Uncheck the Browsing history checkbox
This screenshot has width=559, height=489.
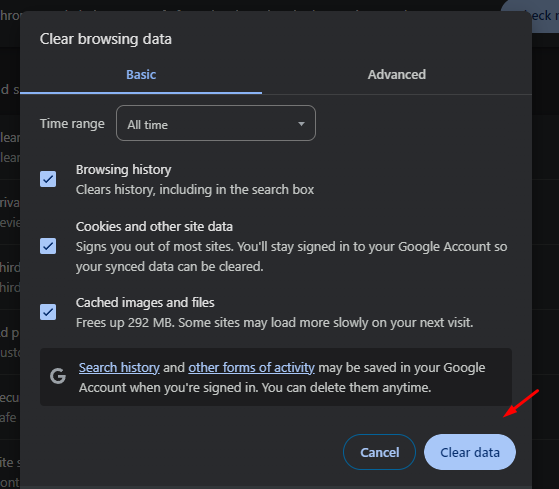tap(48, 179)
